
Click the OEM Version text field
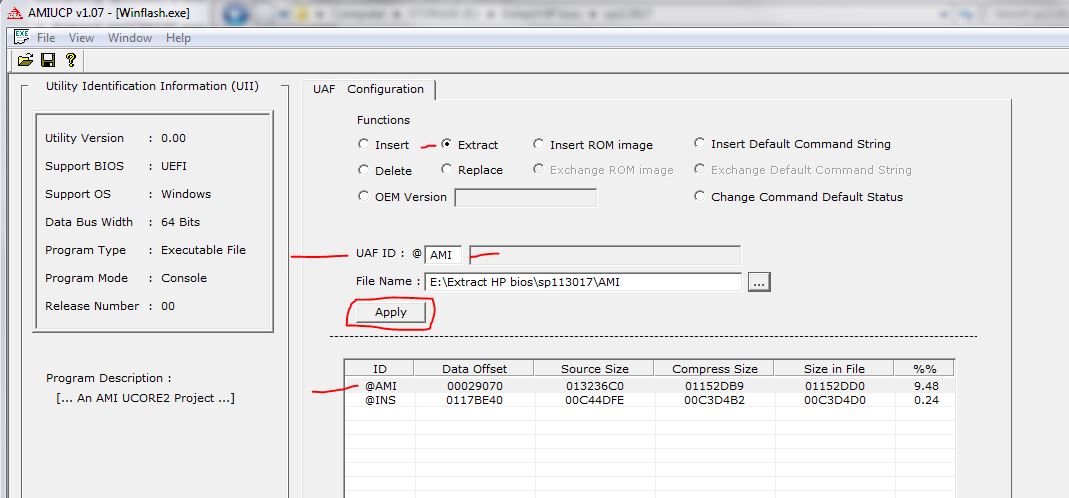[526, 198]
